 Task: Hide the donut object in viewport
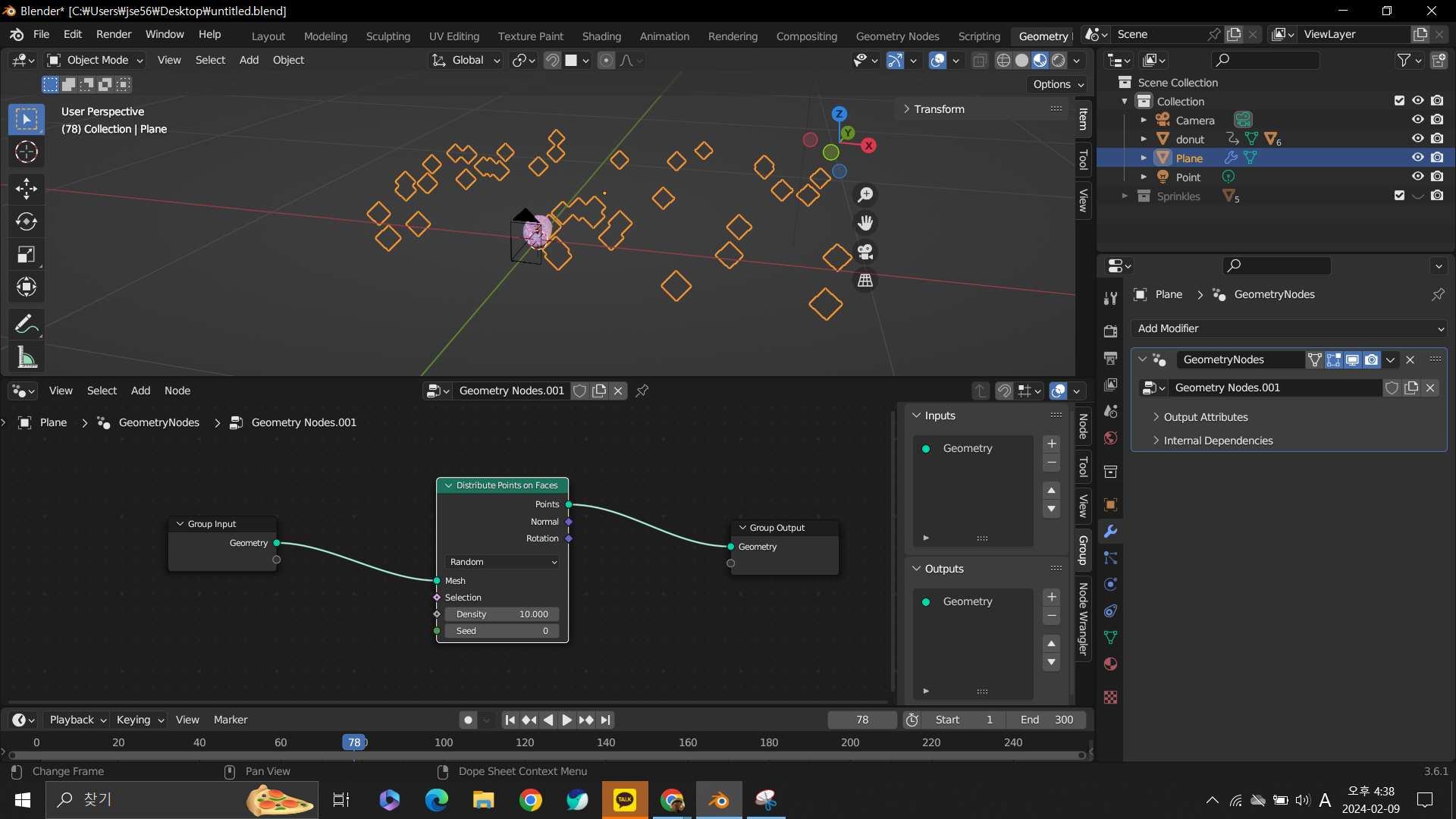pyautogui.click(x=1417, y=139)
